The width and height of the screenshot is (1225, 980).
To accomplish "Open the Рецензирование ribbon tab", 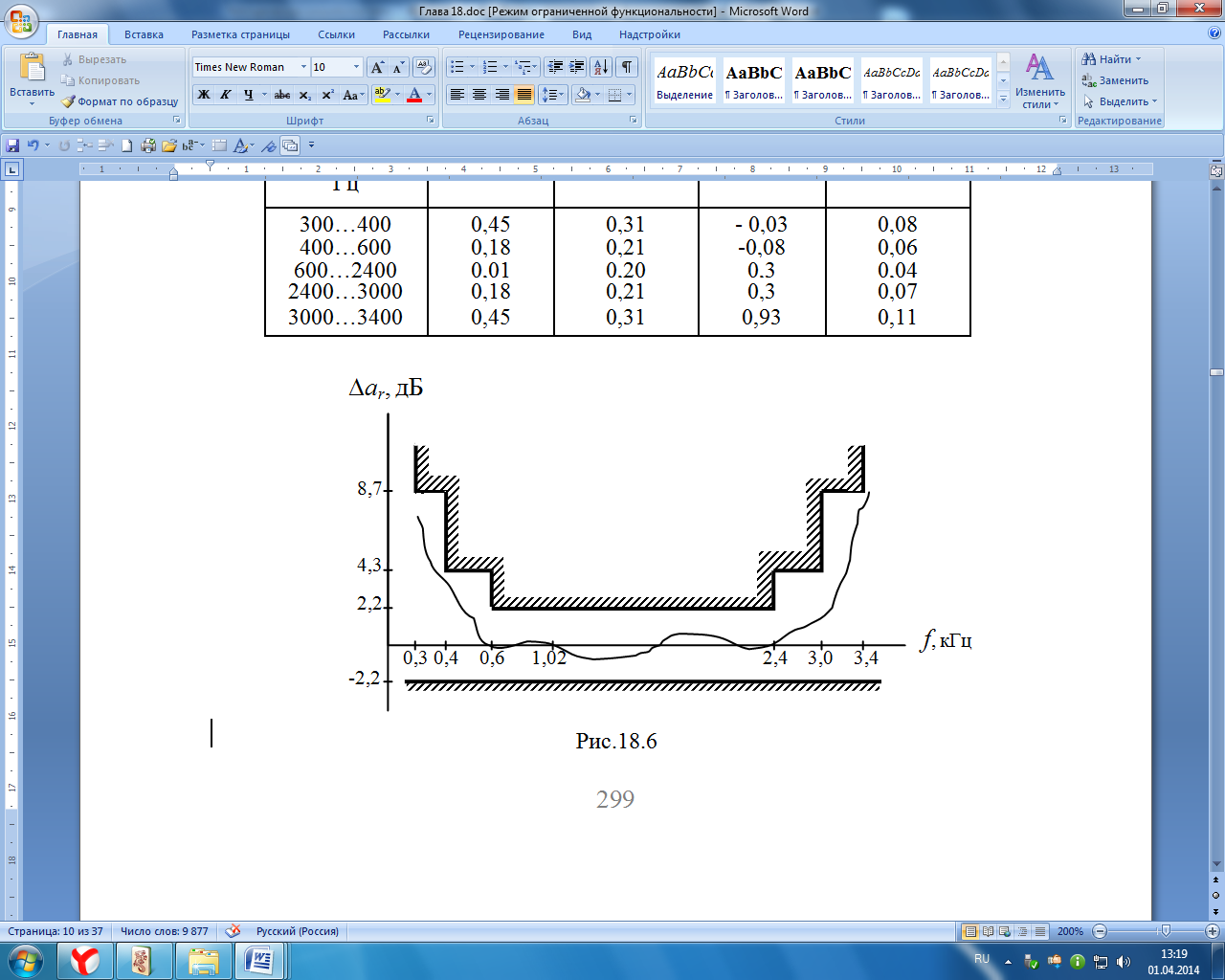I will (x=501, y=34).
